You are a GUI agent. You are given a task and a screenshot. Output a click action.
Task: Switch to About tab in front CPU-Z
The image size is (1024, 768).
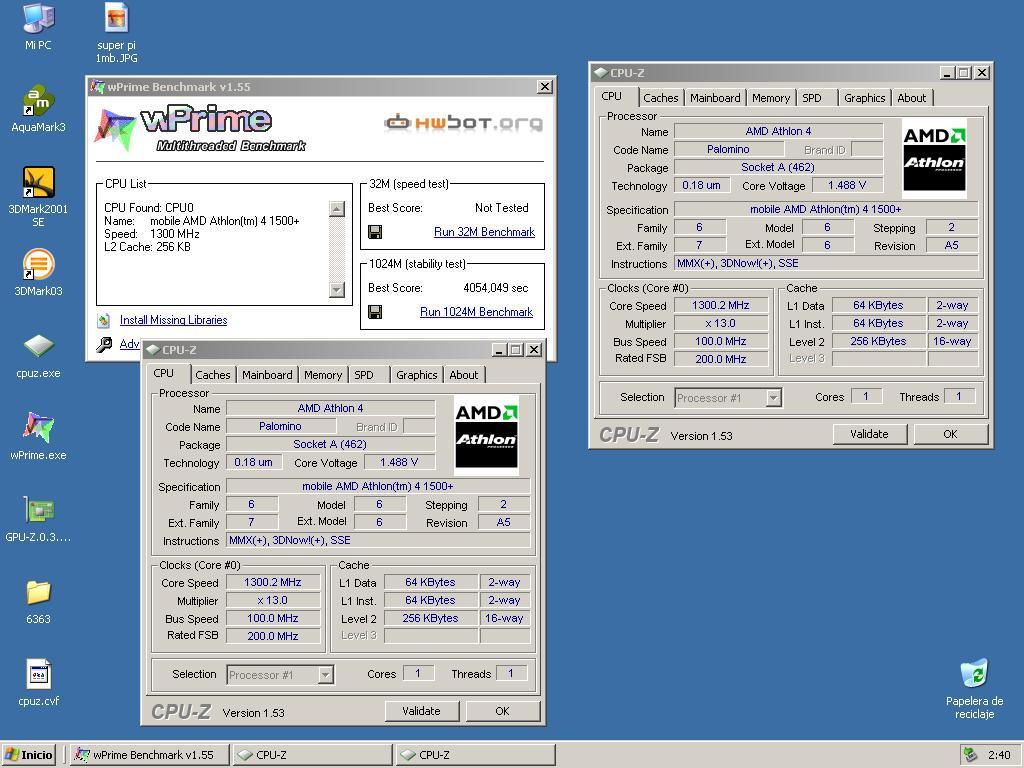464,375
